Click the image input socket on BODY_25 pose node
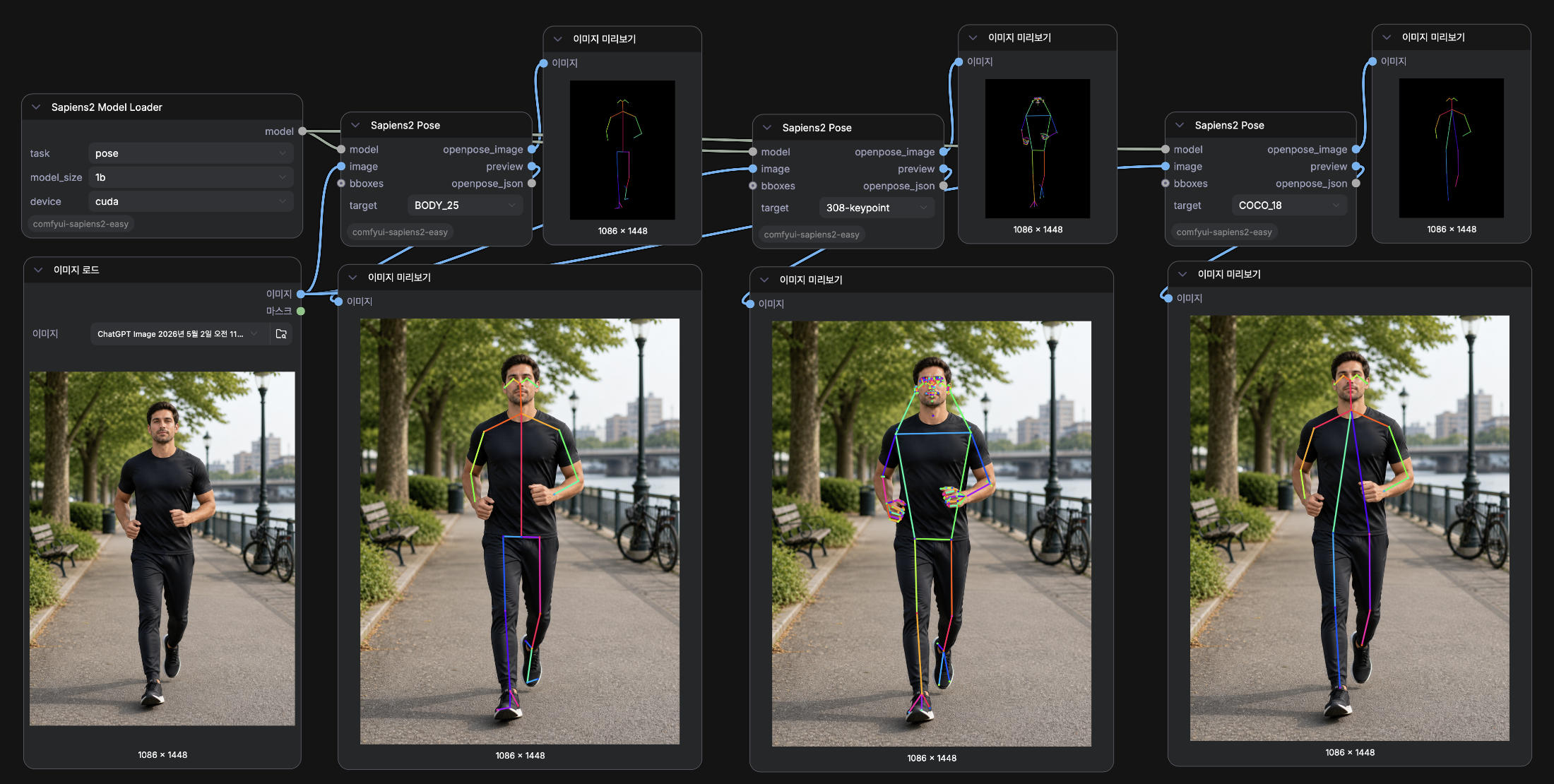Viewport: 1554px width, 784px height. 341,167
